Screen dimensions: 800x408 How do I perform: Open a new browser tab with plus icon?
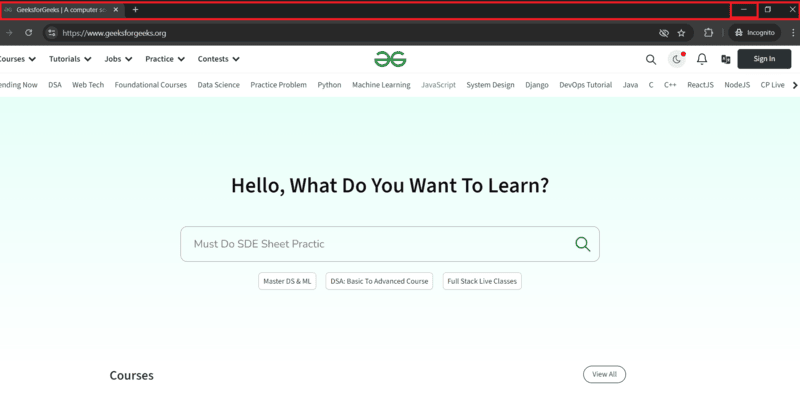click(135, 10)
